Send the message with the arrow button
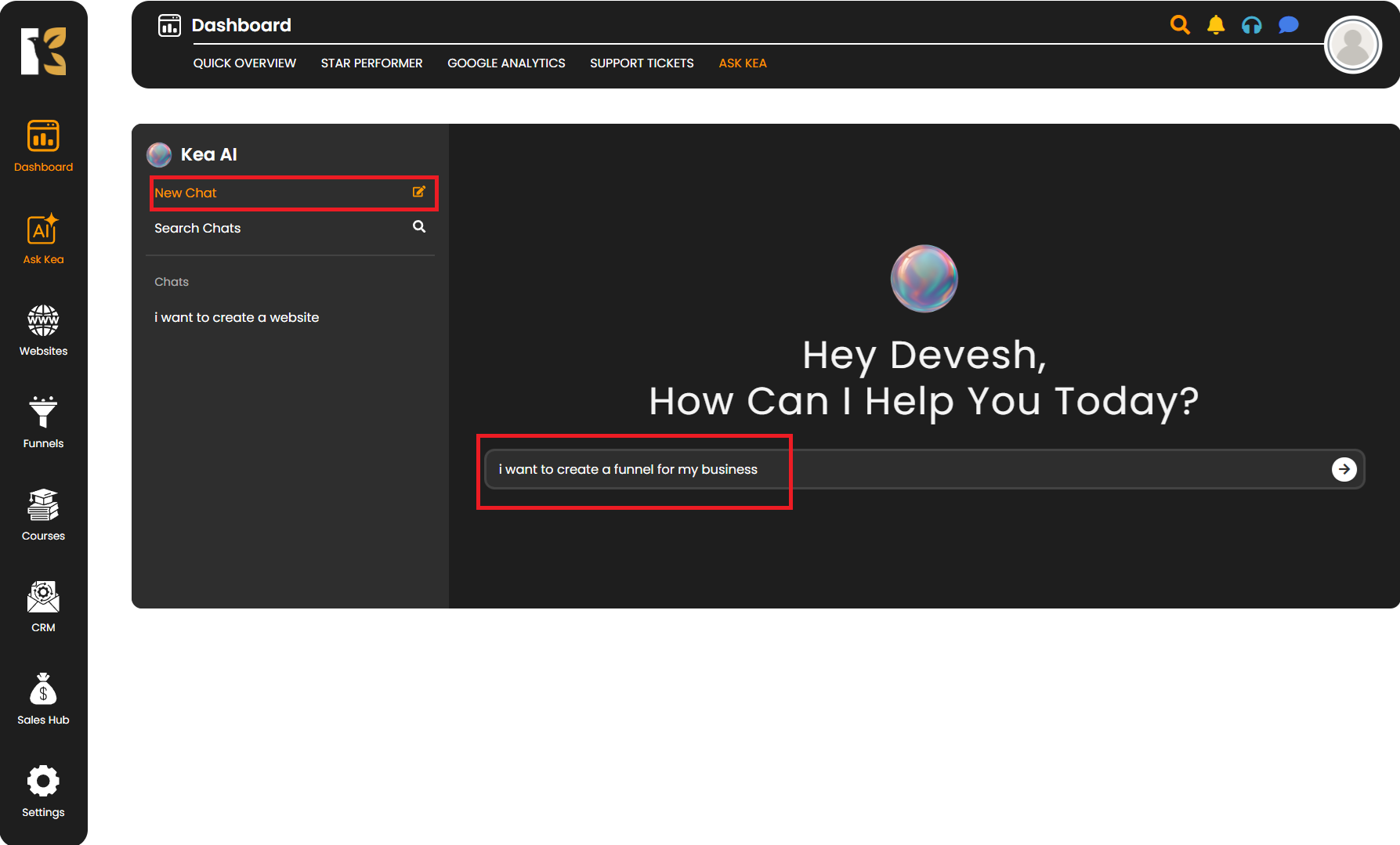The height and width of the screenshot is (845, 1400). coord(1344,469)
